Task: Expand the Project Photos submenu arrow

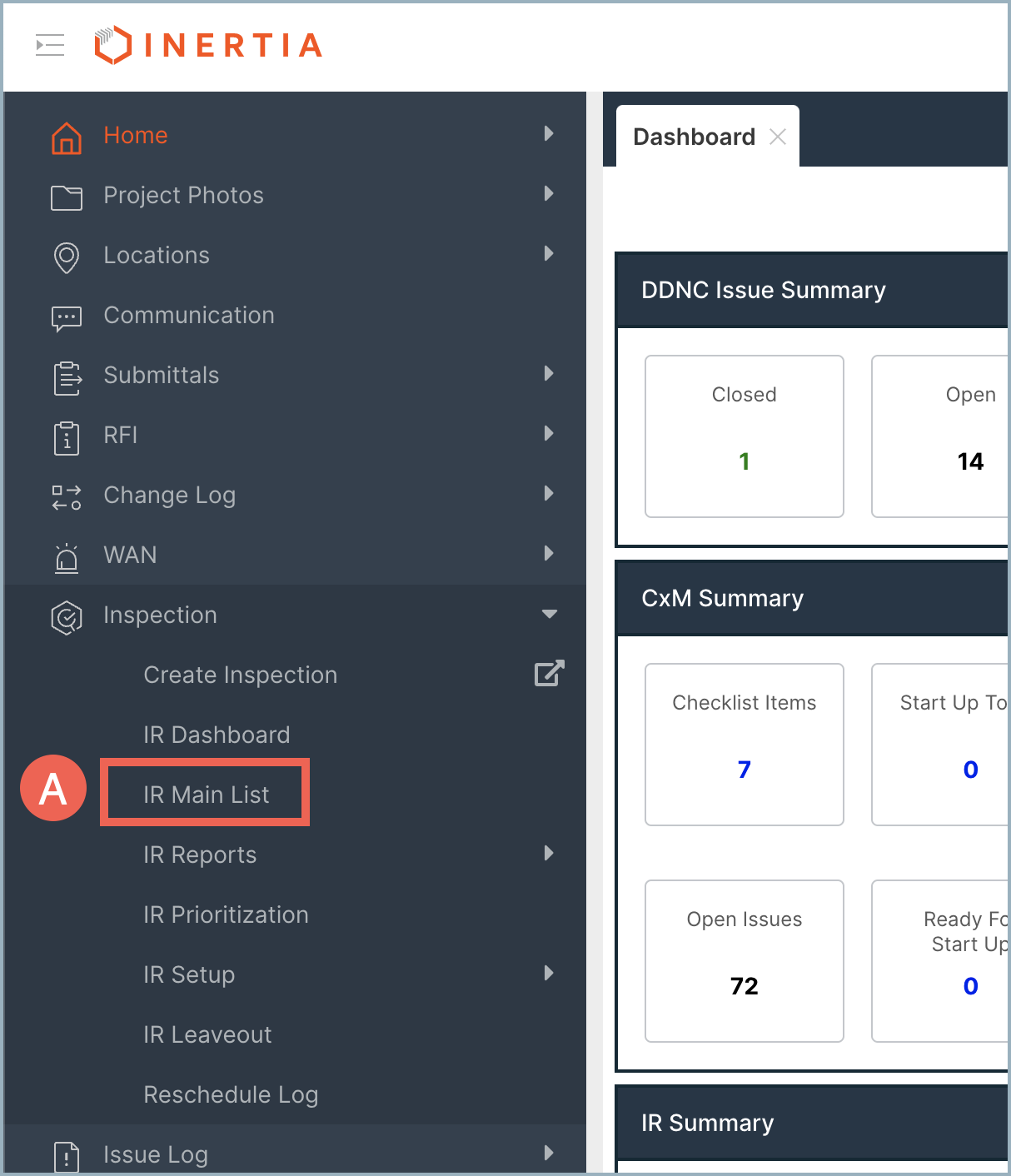Action: tap(549, 193)
